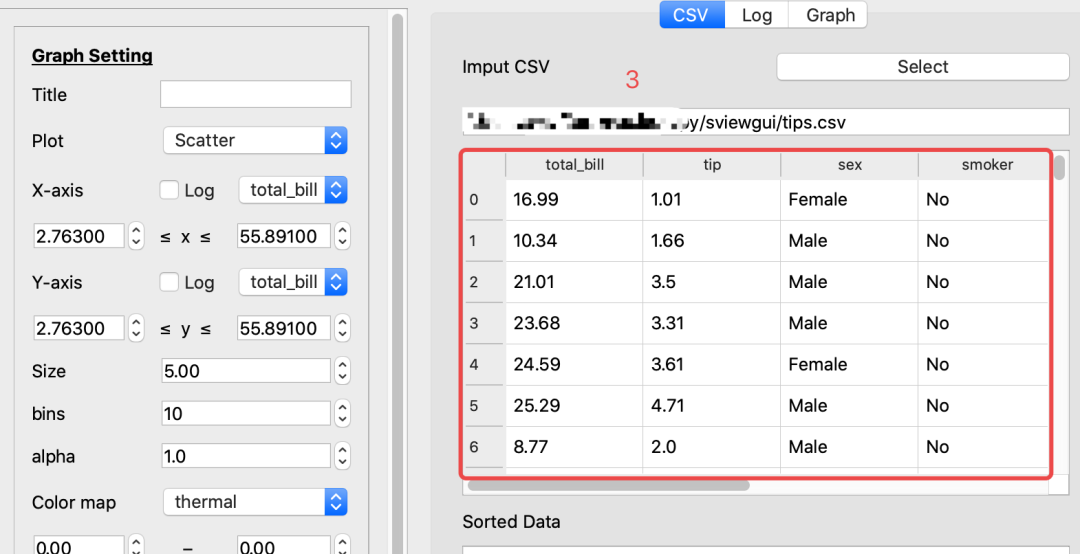Click the Size stepper arrows
The width and height of the screenshot is (1080, 554).
pos(342,371)
